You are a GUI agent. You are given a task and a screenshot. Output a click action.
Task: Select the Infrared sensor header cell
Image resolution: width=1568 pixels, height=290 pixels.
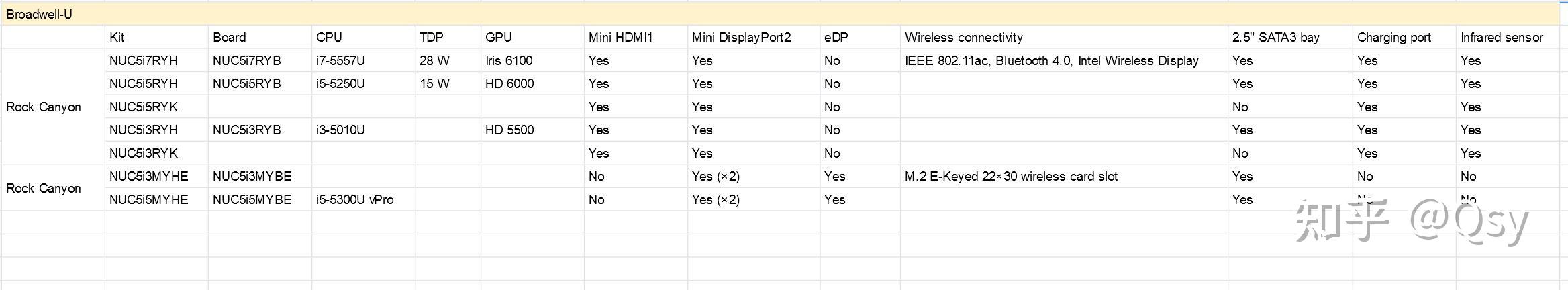point(1502,38)
